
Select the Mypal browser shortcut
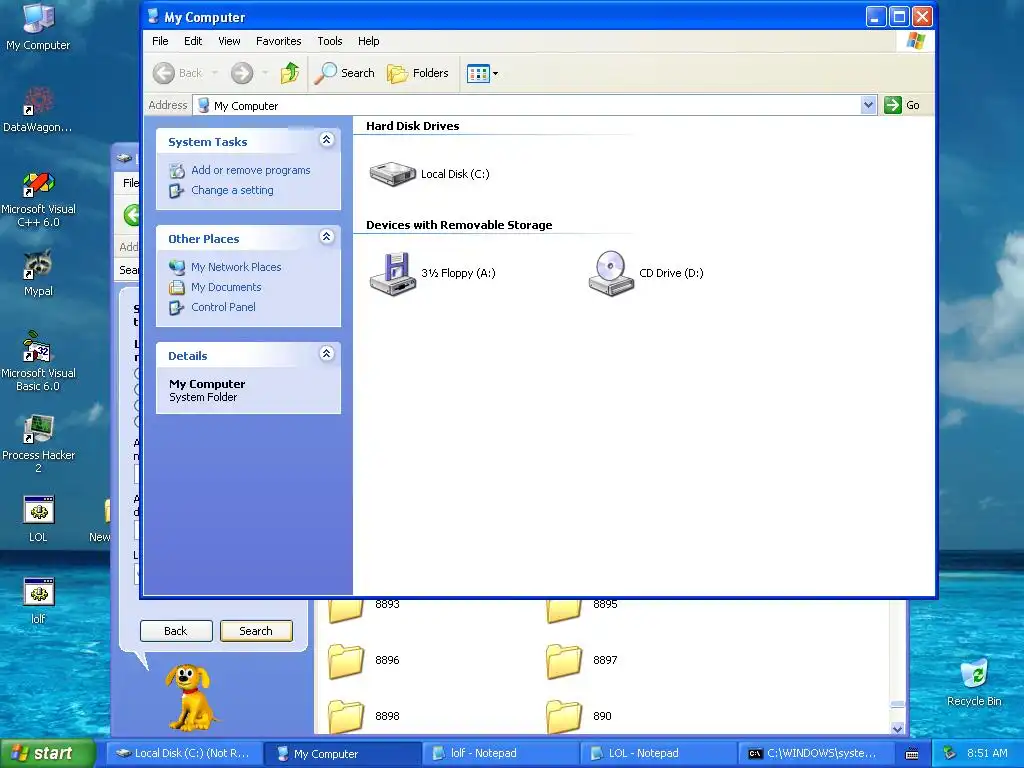click(x=38, y=273)
